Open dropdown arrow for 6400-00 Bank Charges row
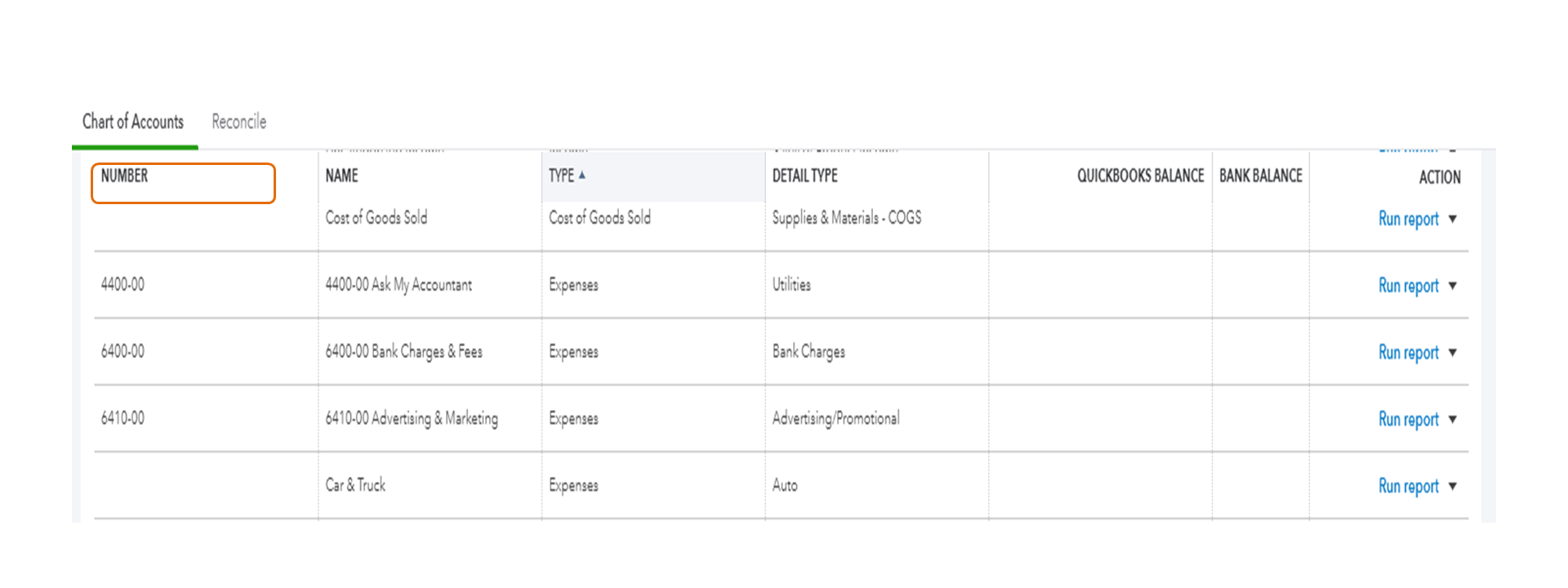 point(1452,353)
